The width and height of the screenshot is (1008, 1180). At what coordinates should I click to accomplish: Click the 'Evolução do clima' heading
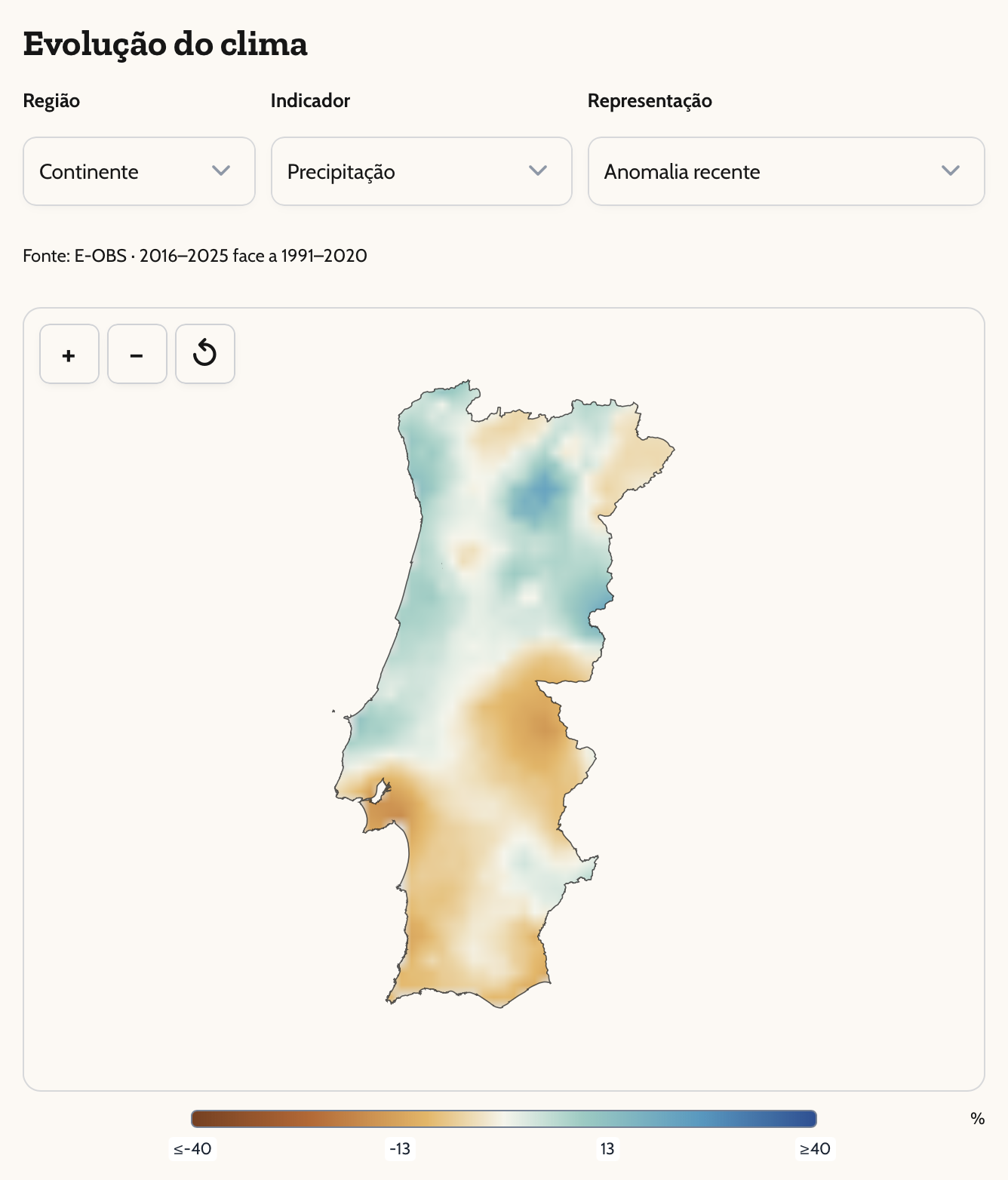pyautogui.click(x=165, y=44)
